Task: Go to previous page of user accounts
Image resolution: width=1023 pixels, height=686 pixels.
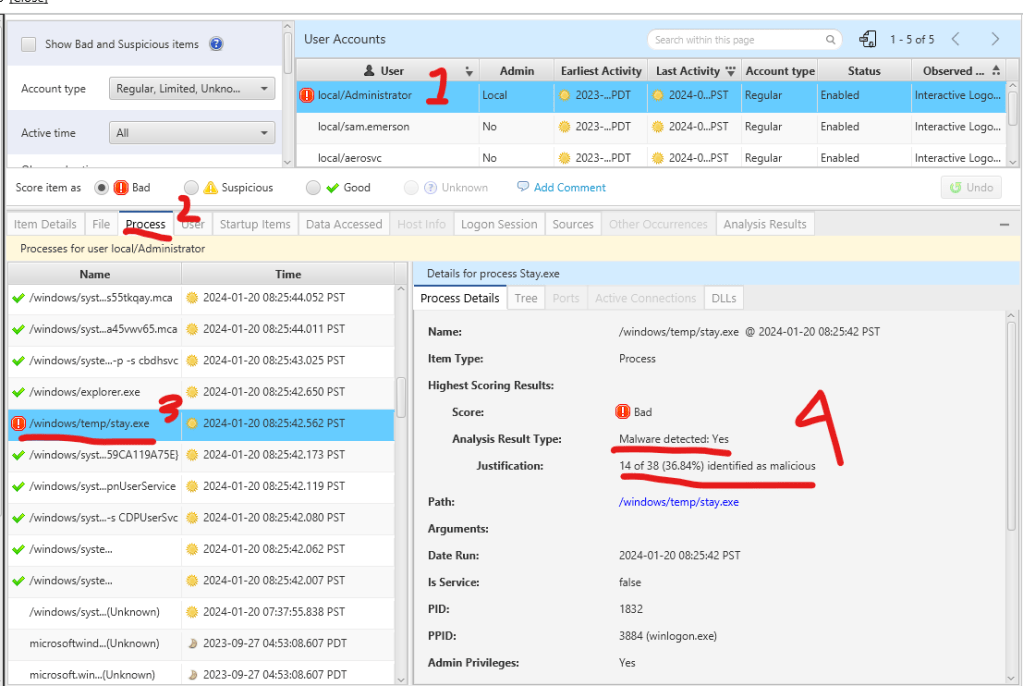Action: tap(956, 40)
